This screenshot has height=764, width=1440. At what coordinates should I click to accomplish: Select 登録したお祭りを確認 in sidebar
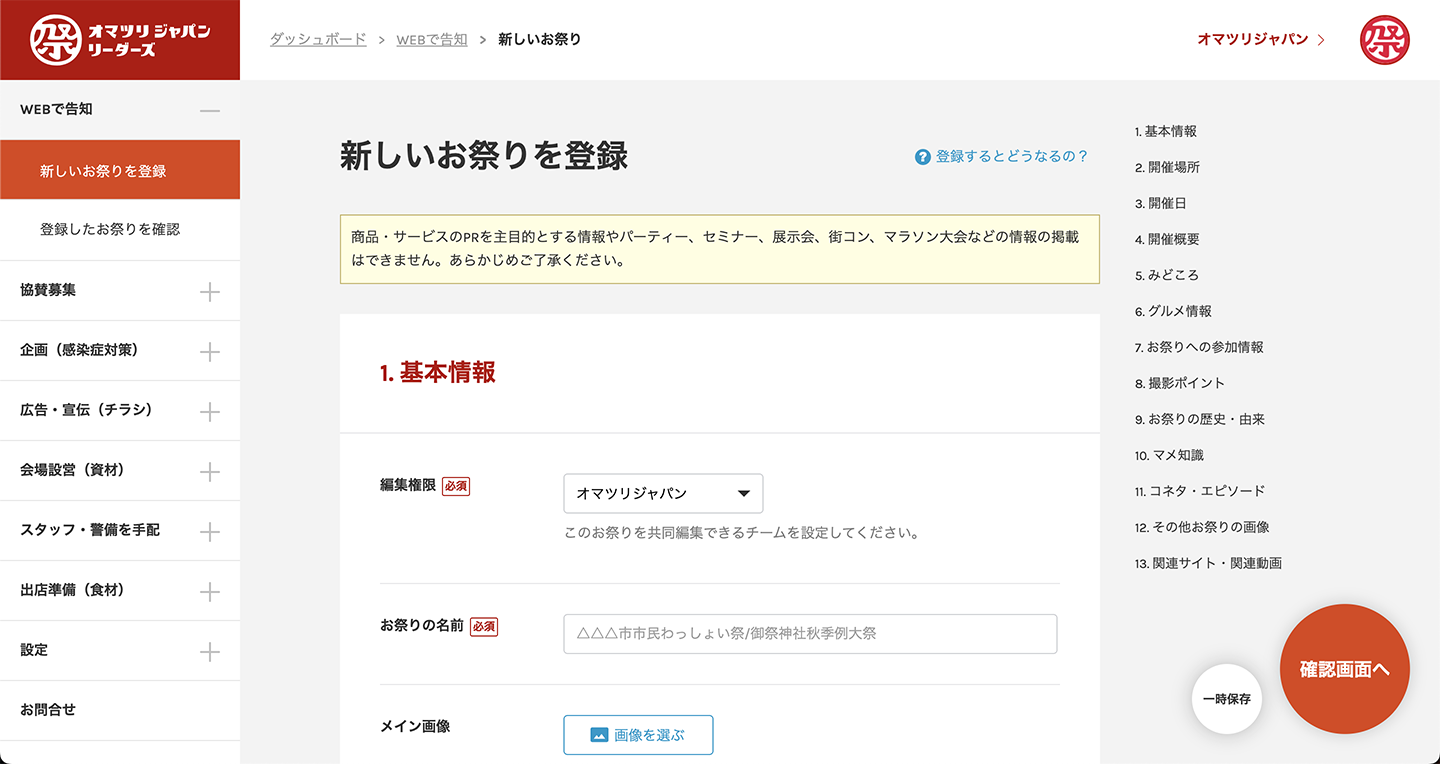point(110,229)
